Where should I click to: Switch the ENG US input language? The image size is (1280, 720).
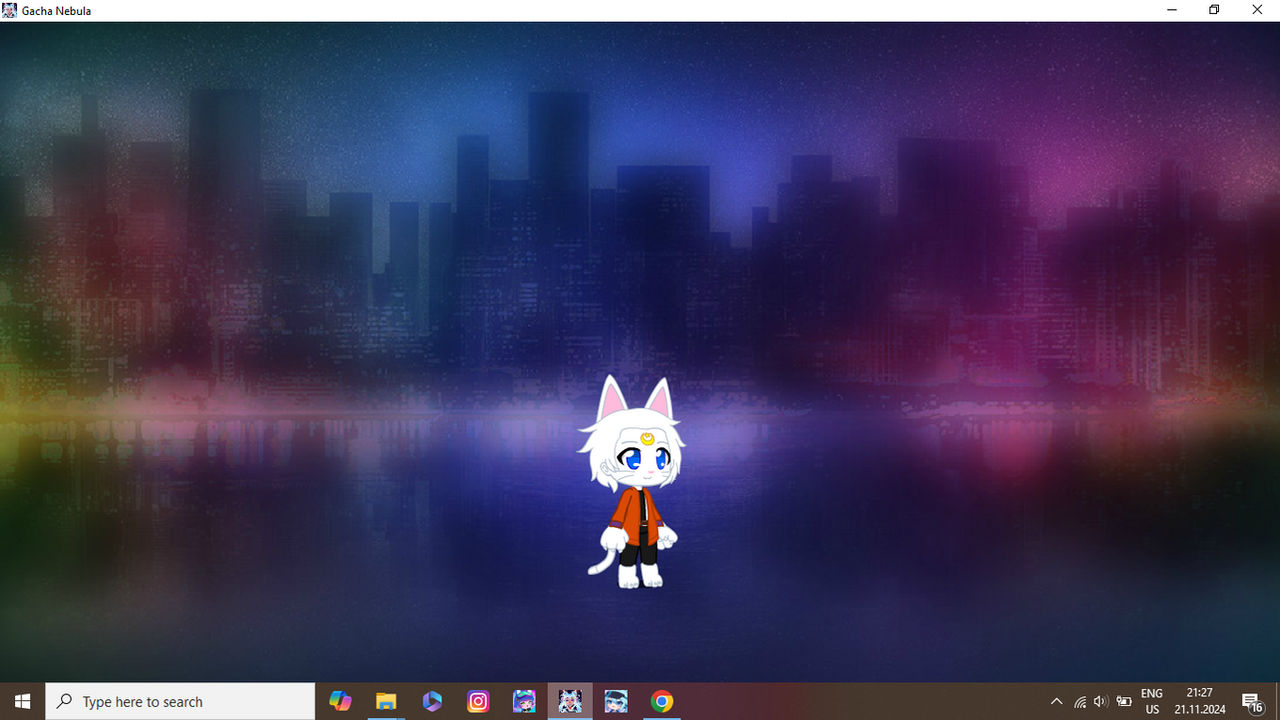[1152, 701]
